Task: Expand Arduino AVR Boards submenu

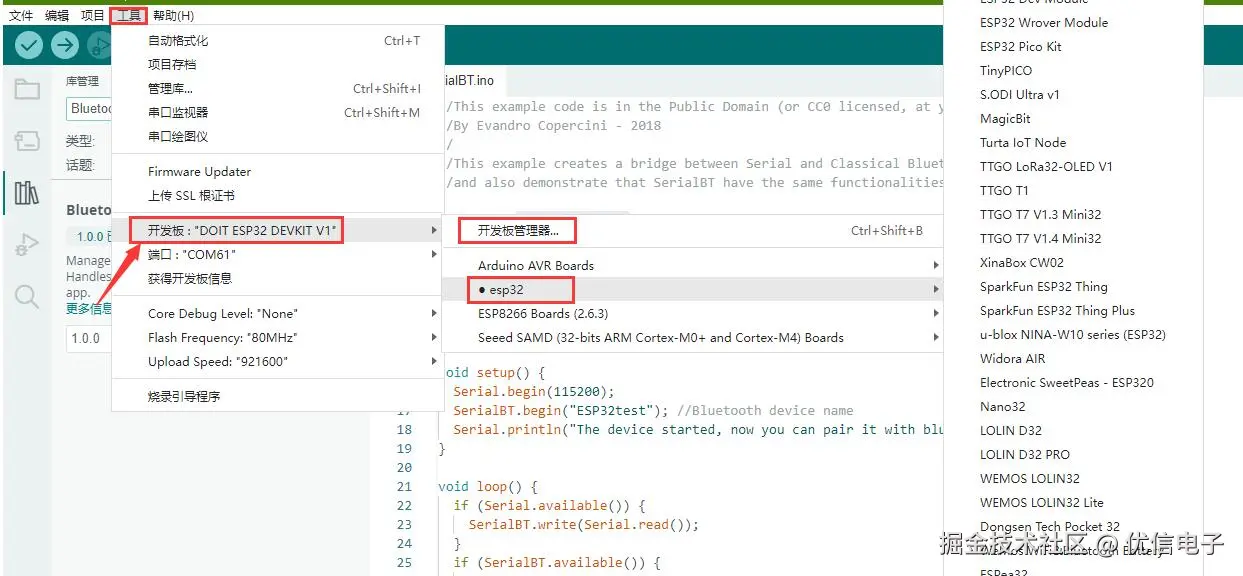Action: tap(693, 266)
